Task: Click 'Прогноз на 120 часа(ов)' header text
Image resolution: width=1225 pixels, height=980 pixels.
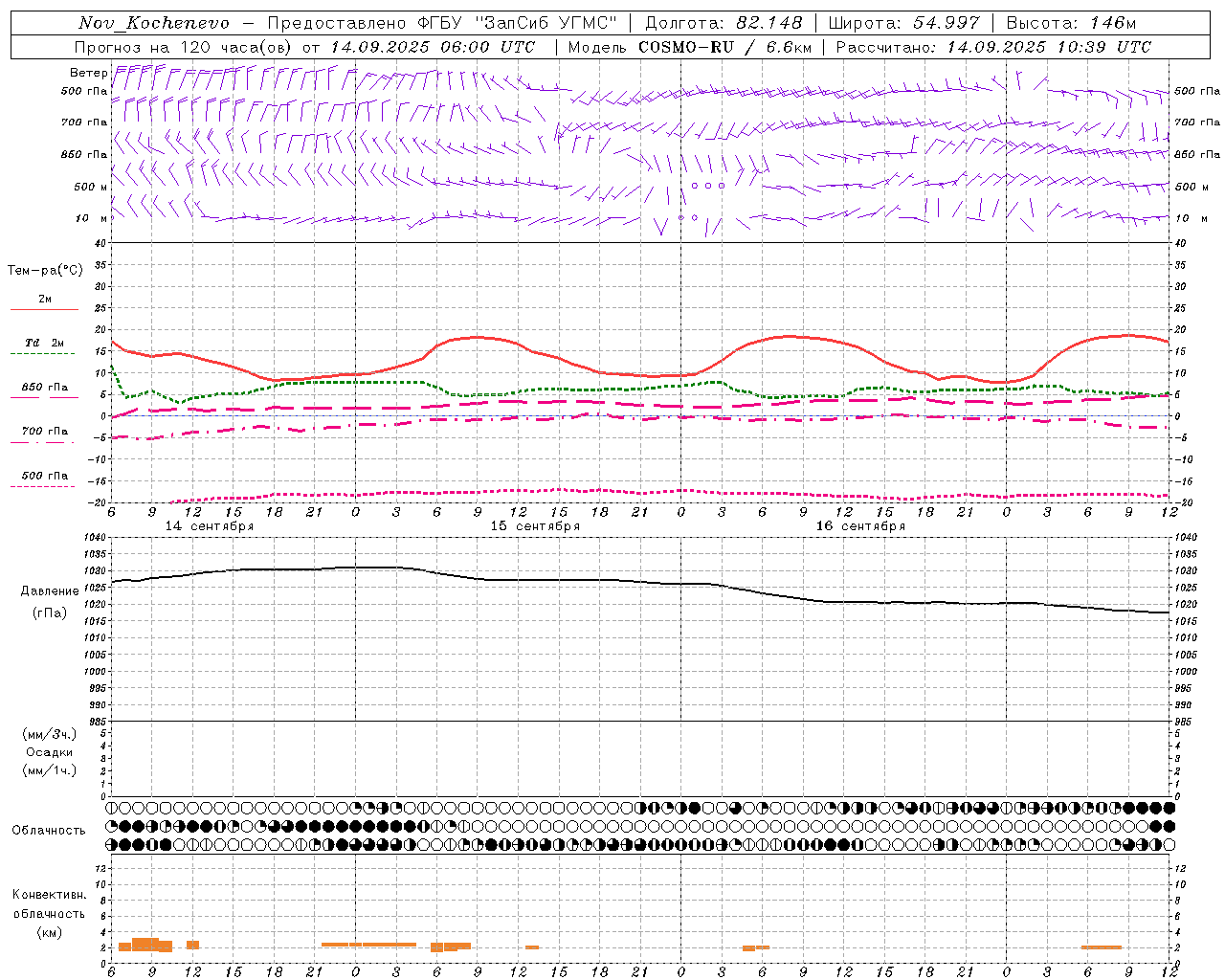Action: pyautogui.click(x=185, y=47)
